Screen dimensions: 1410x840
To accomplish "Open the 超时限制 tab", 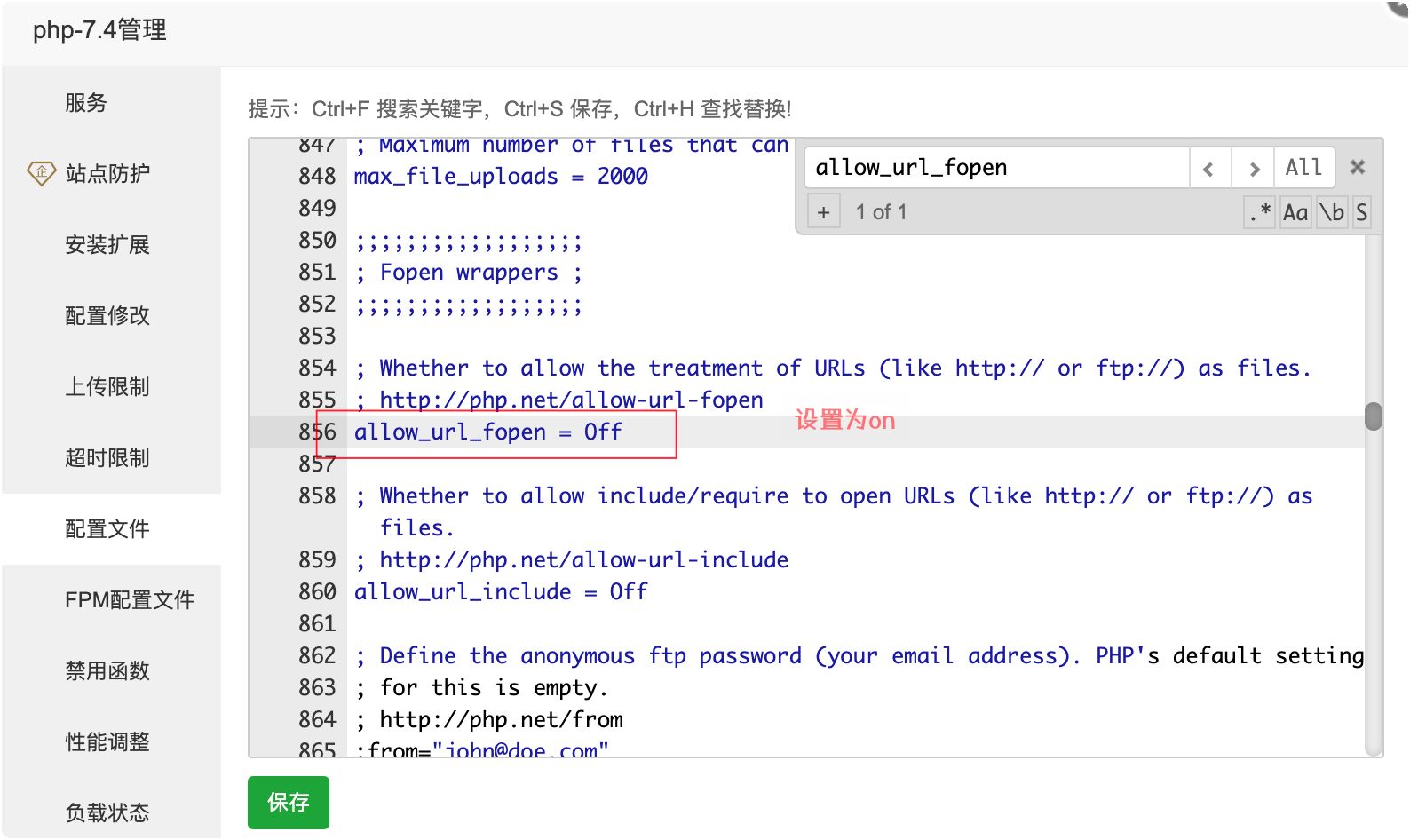I will click(x=111, y=458).
